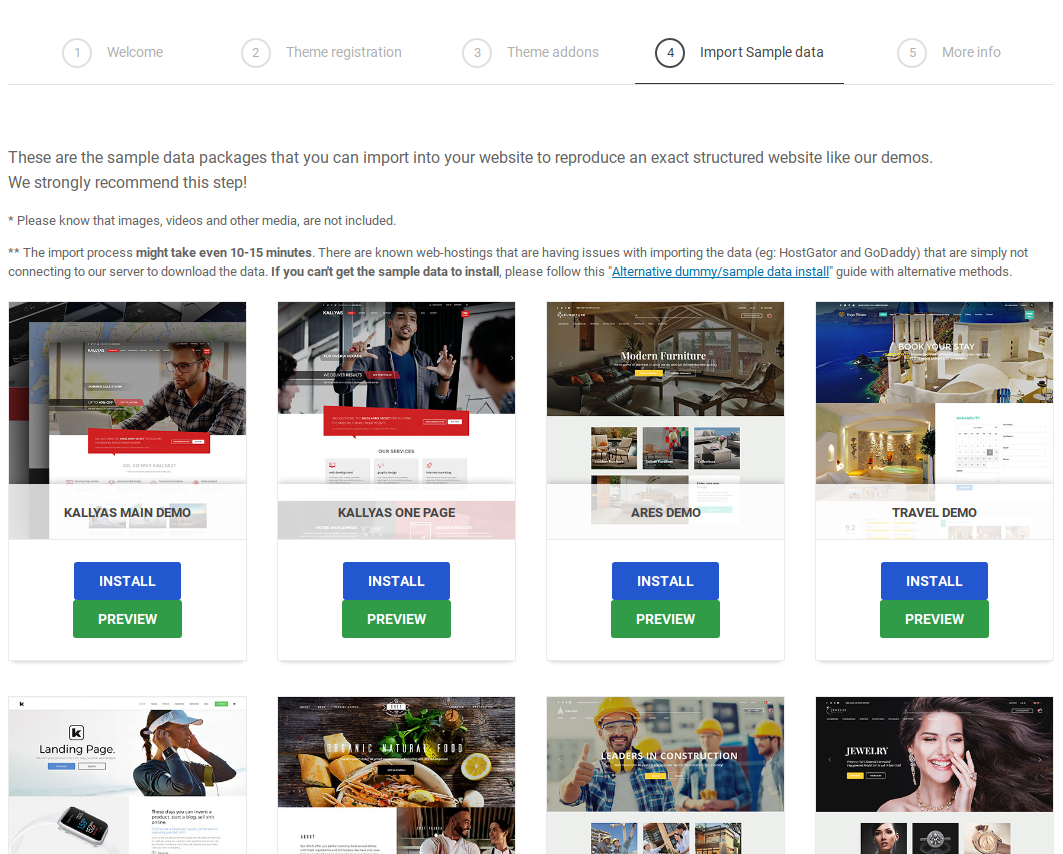Install the Kallyas One Page demo
1063x854 pixels.
pyautogui.click(x=397, y=581)
